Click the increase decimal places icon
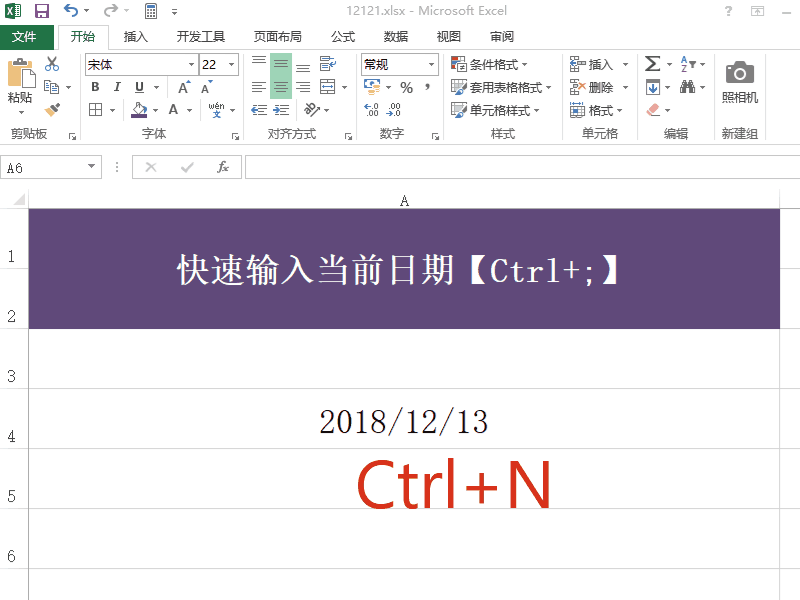 click(x=370, y=107)
